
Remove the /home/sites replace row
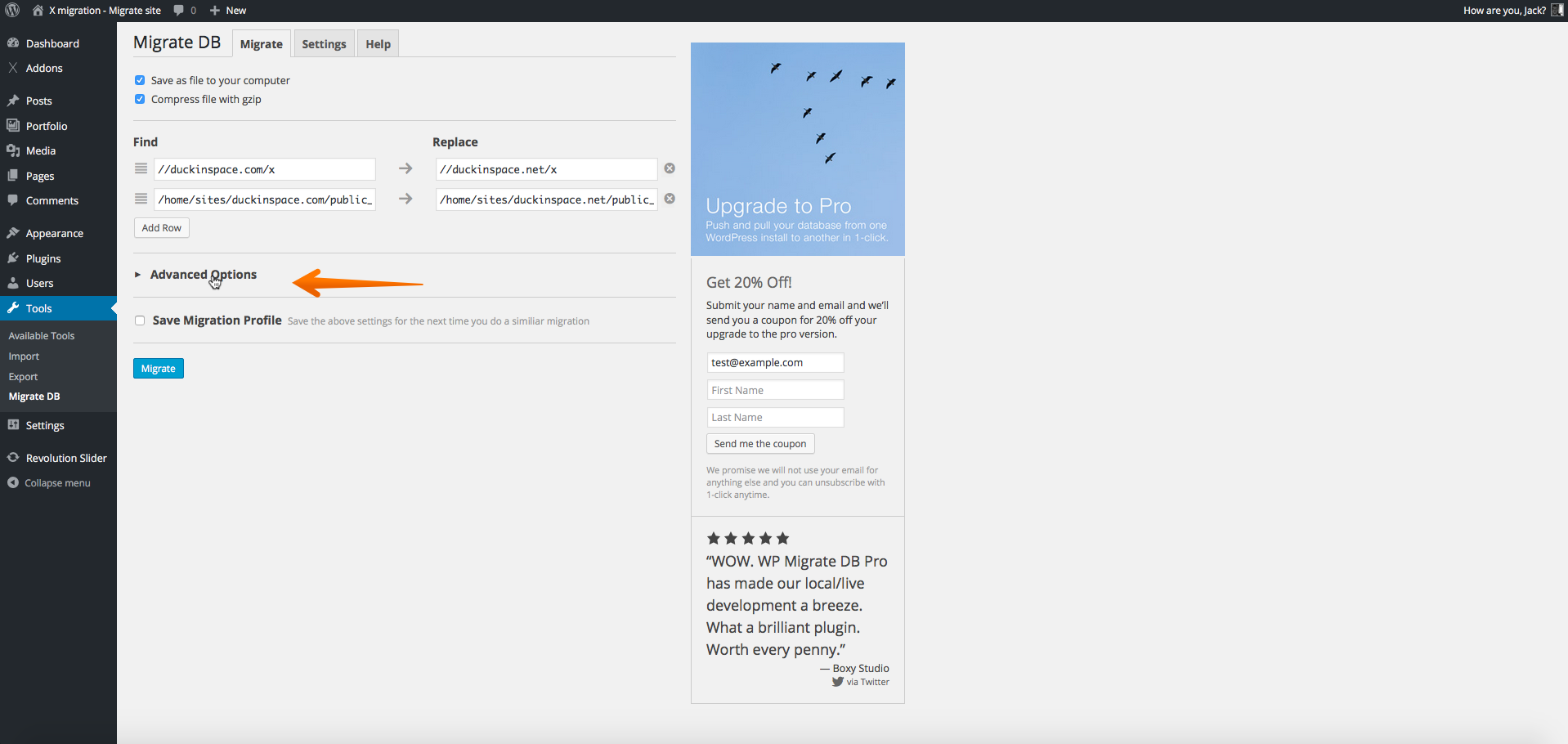(670, 199)
